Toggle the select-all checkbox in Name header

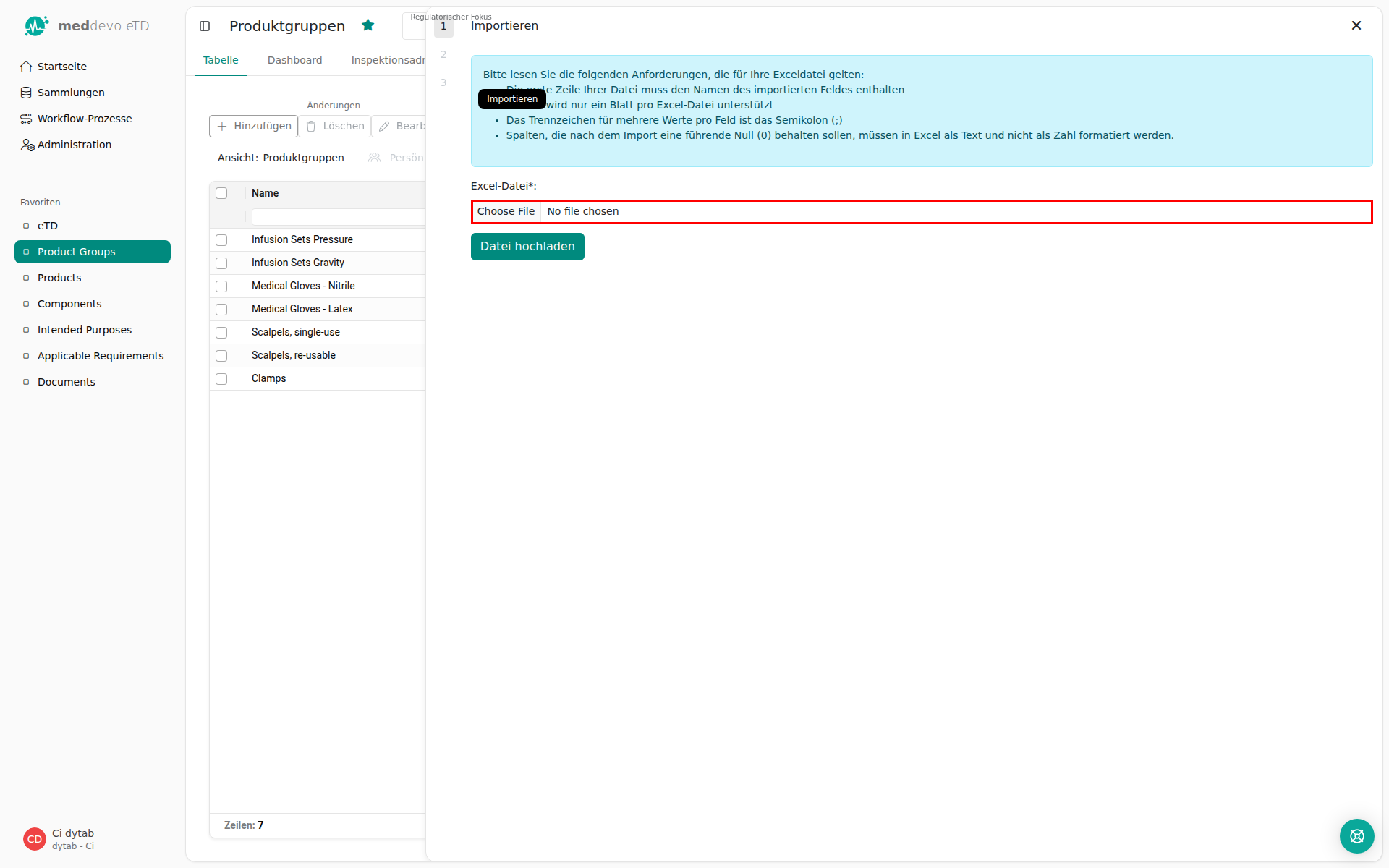coord(221,193)
